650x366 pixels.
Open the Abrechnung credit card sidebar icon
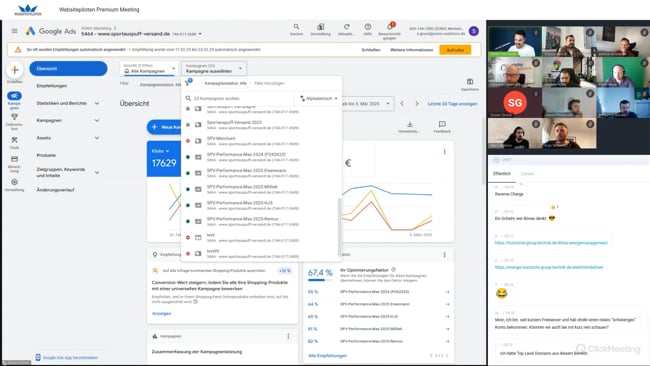(x=15, y=159)
